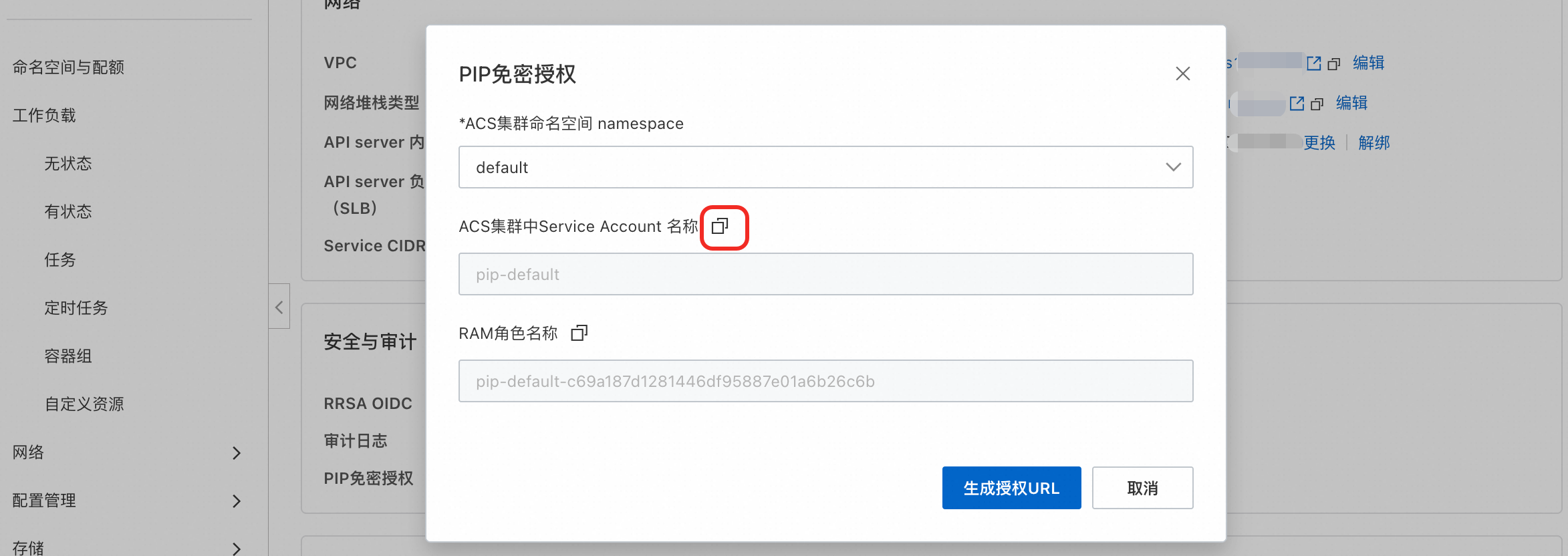Open external link icon in second row
The width and height of the screenshot is (1568, 556).
tap(1297, 104)
